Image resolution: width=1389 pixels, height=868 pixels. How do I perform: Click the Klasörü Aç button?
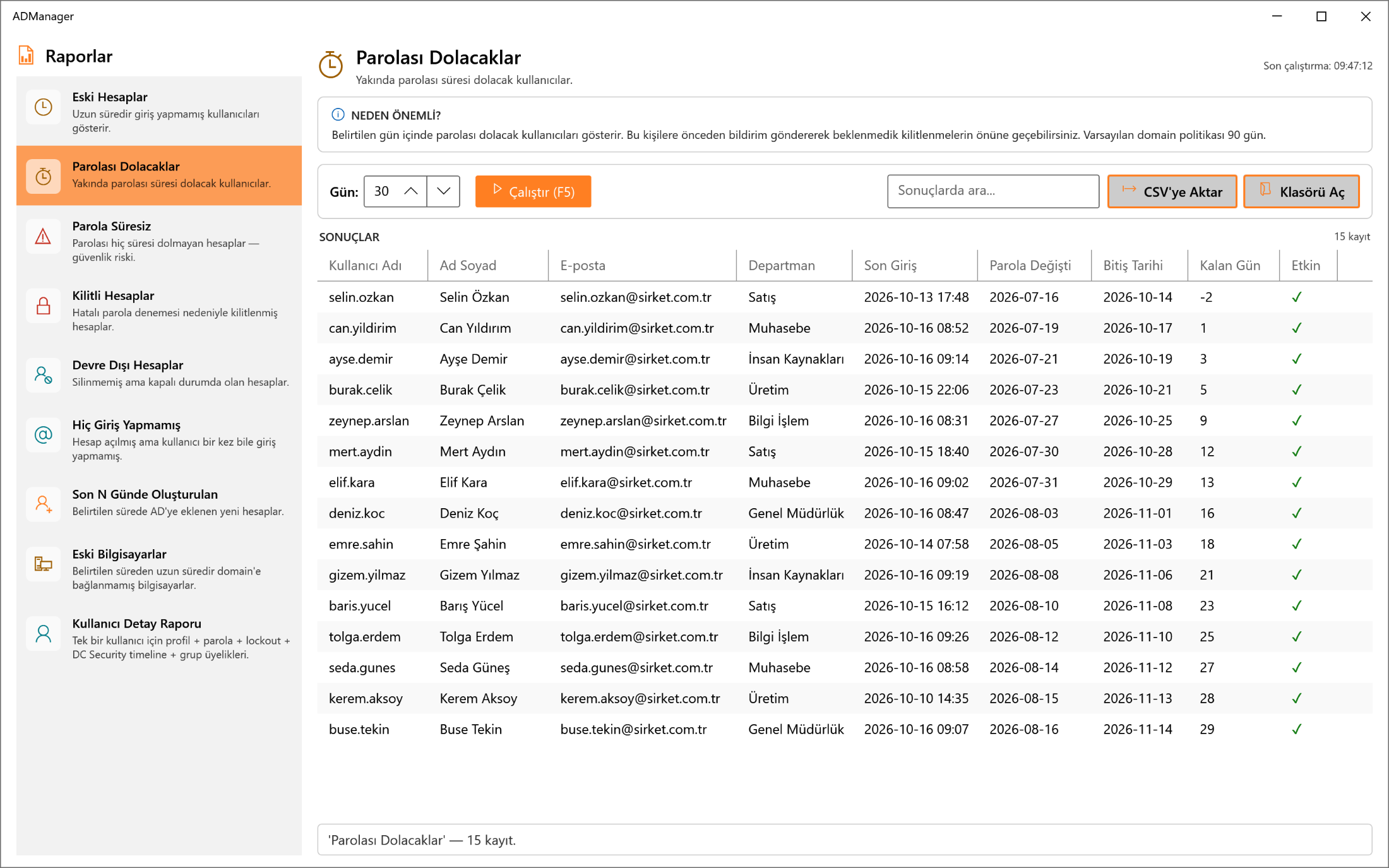pyautogui.click(x=1301, y=191)
